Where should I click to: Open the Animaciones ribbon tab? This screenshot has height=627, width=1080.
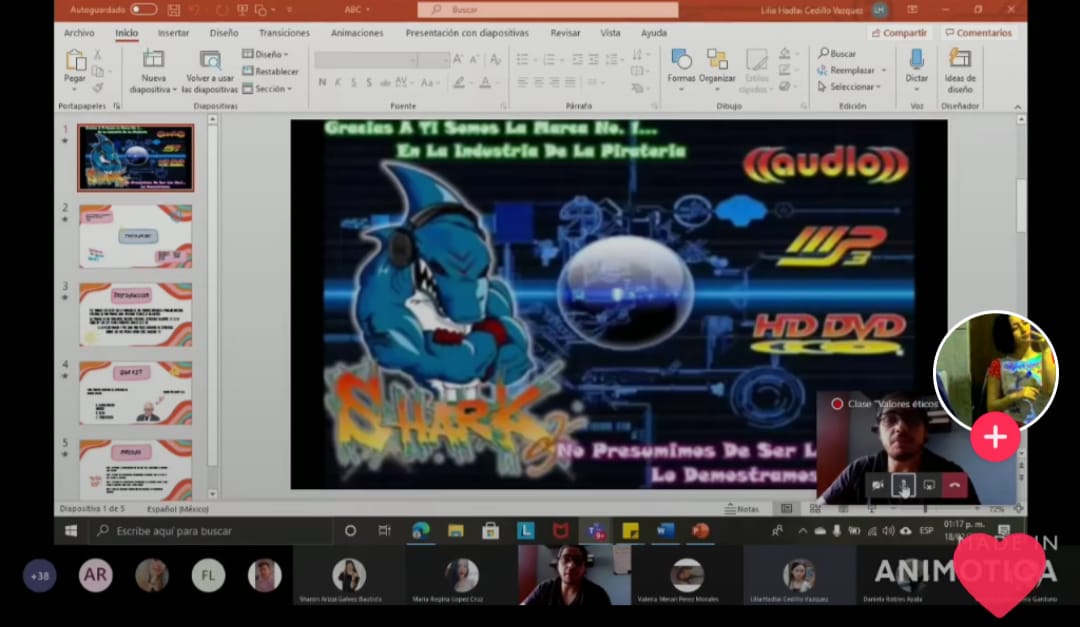pos(357,33)
